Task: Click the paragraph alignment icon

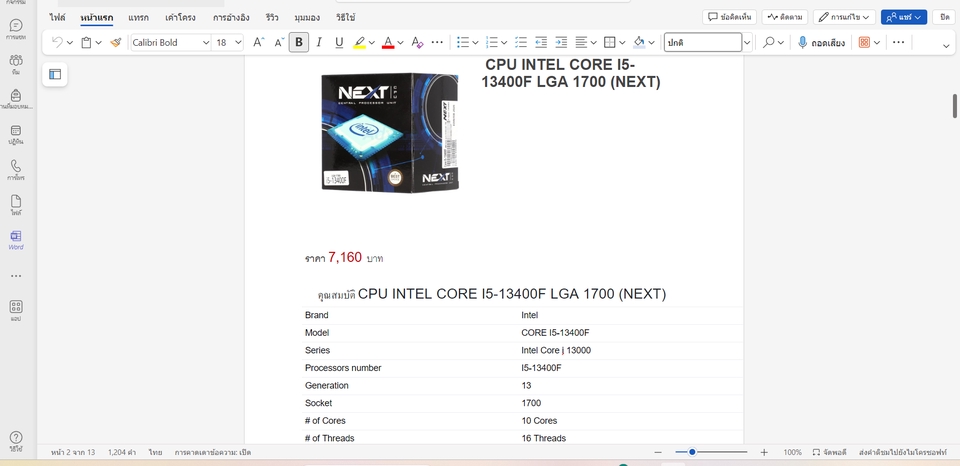Action: point(581,42)
